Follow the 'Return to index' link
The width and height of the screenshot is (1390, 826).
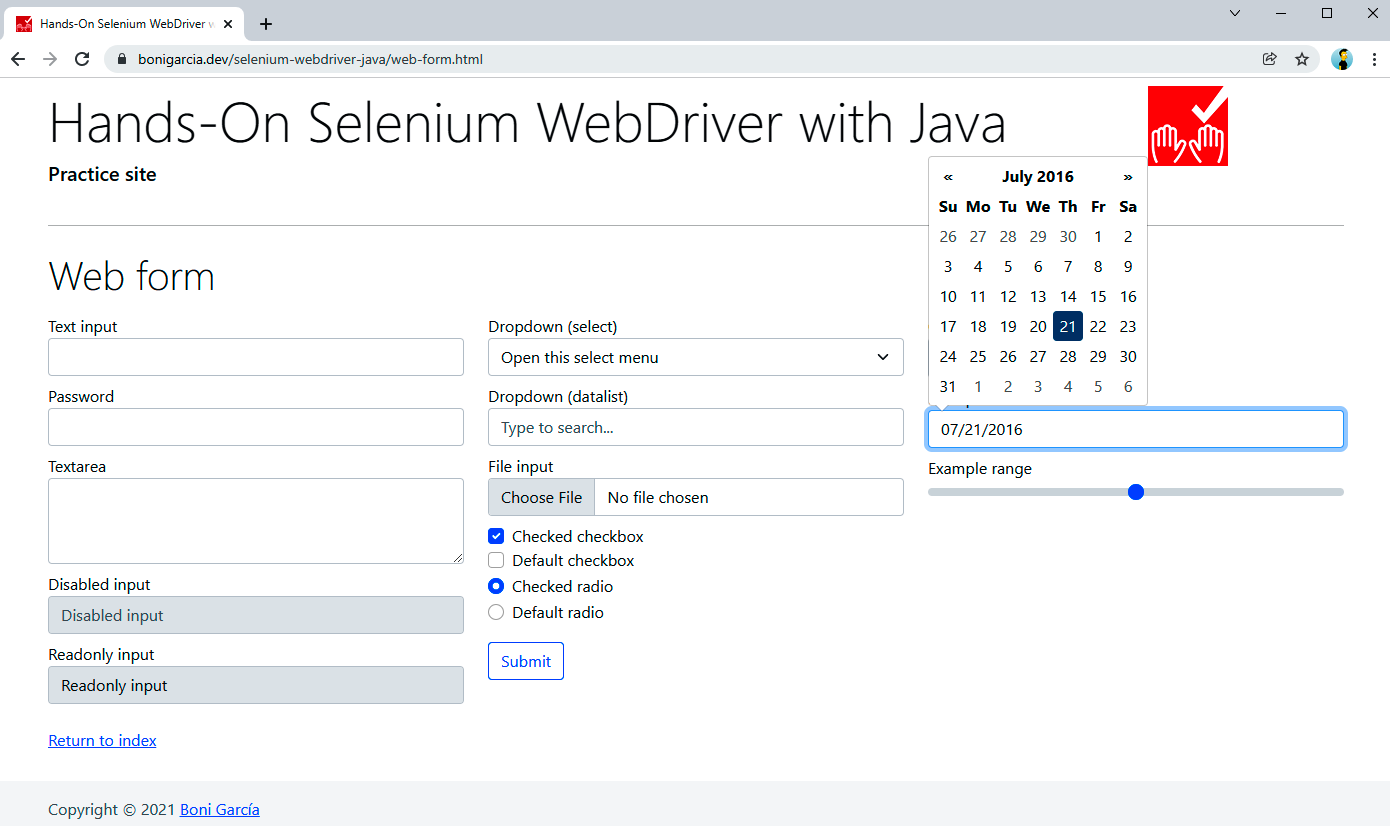coord(102,741)
